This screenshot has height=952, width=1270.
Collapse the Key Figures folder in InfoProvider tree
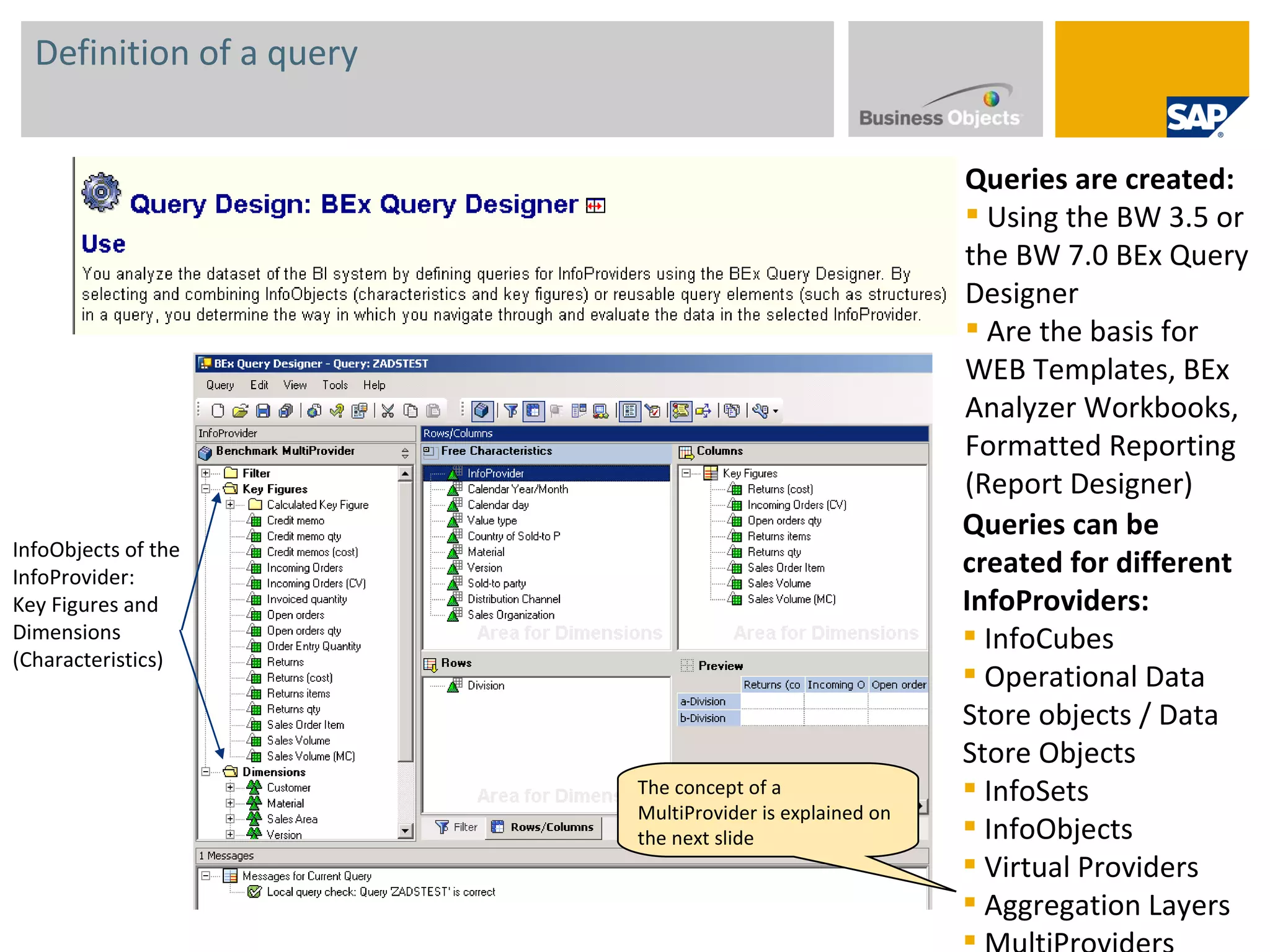[x=206, y=488]
